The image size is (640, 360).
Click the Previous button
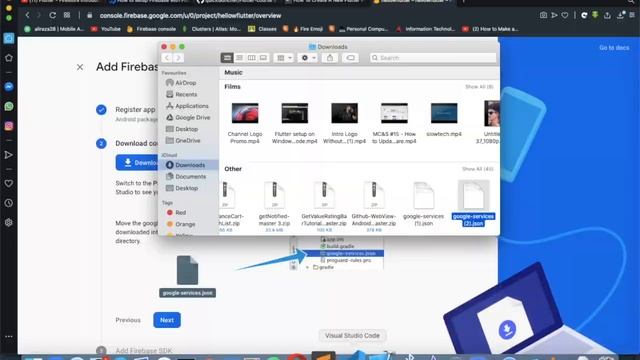point(128,320)
